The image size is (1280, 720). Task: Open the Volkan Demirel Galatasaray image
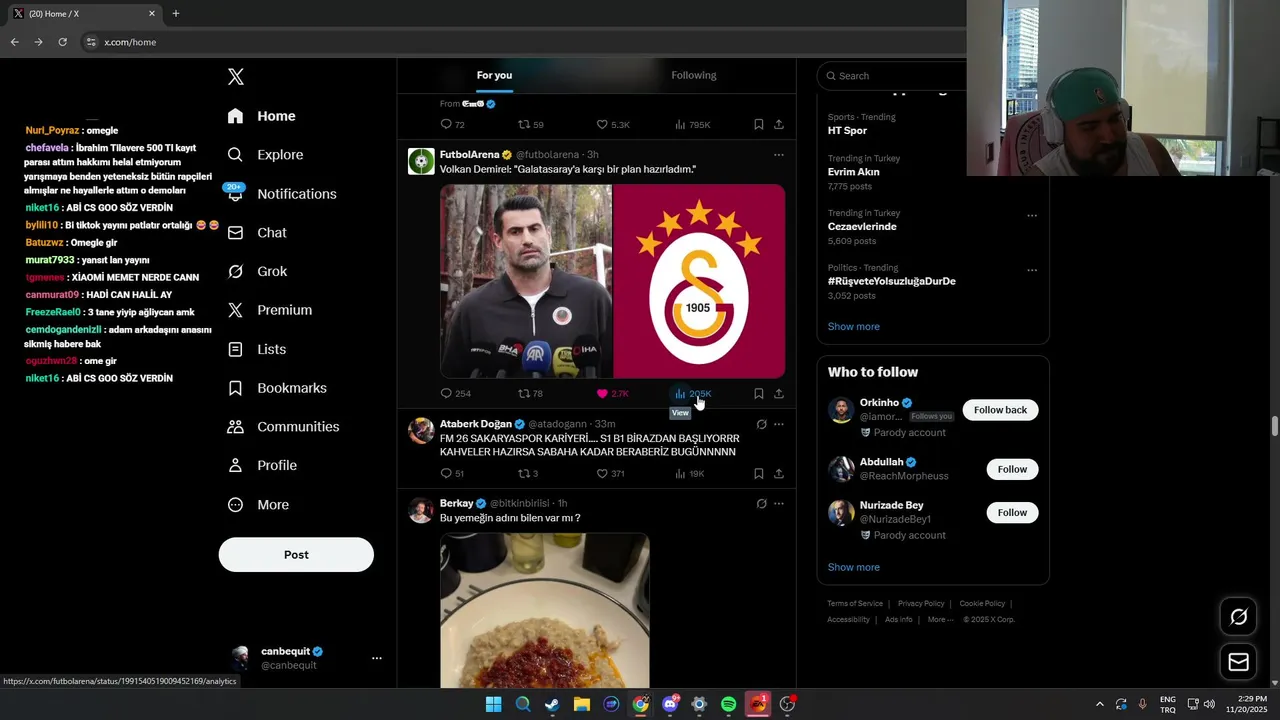[x=612, y=281]
